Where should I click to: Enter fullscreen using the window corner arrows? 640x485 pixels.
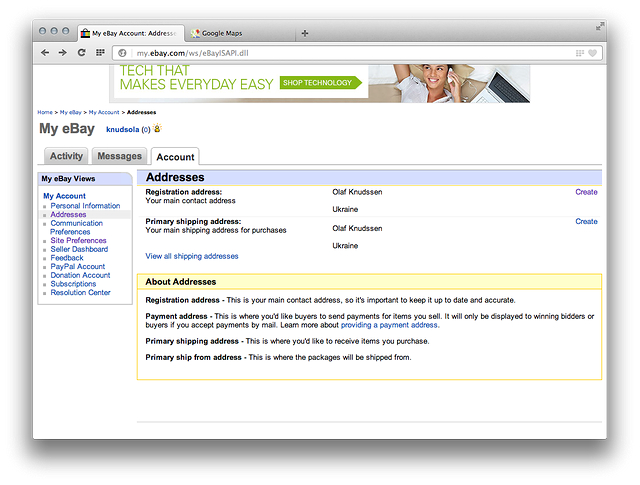(x=599, y=26)
